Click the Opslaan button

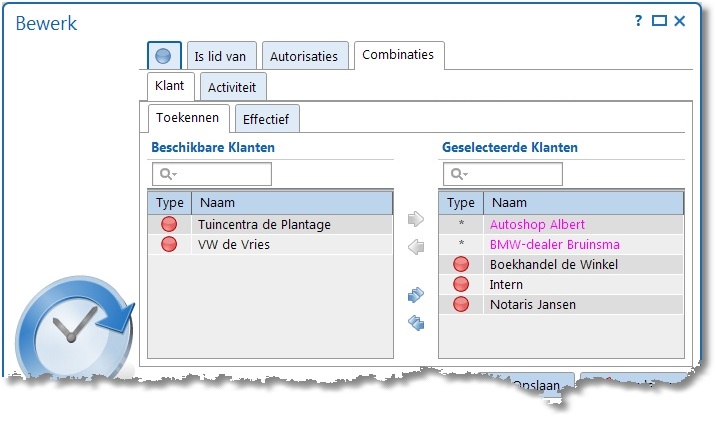(537, 384)
